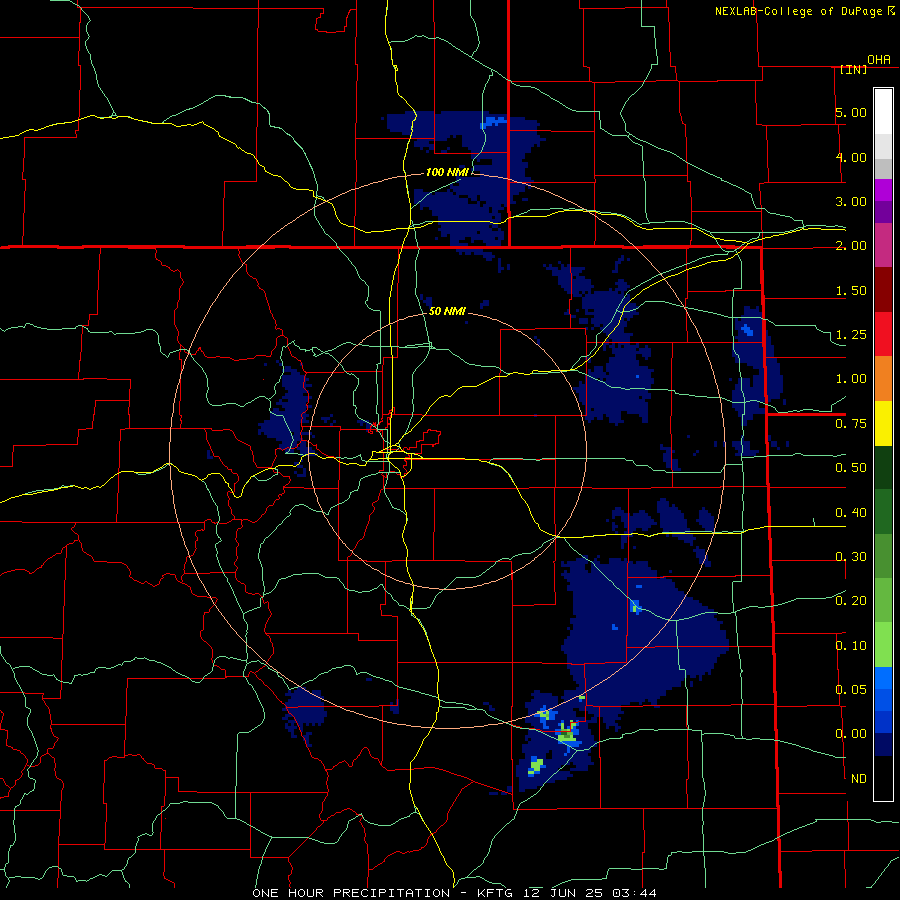Viewport: 900px width, 900px height.
Task: Click the 1.00 legend value
Action: [x=851, y=379]
